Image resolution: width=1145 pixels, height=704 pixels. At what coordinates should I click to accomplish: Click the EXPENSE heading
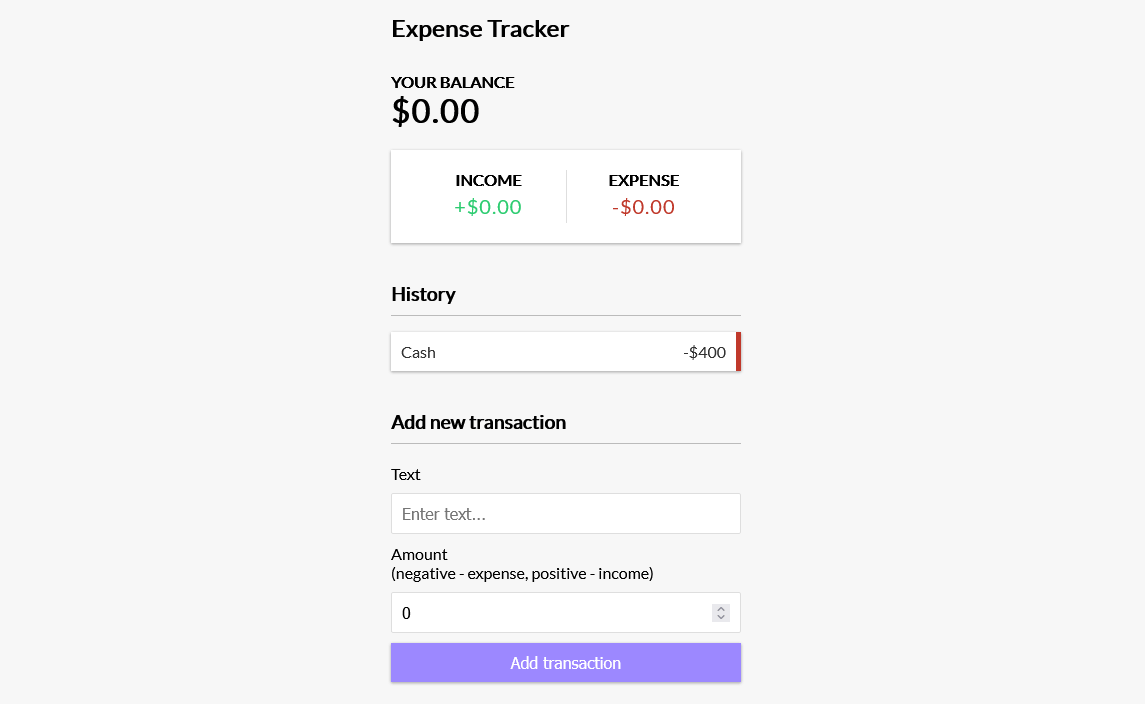tap(643, 180)
